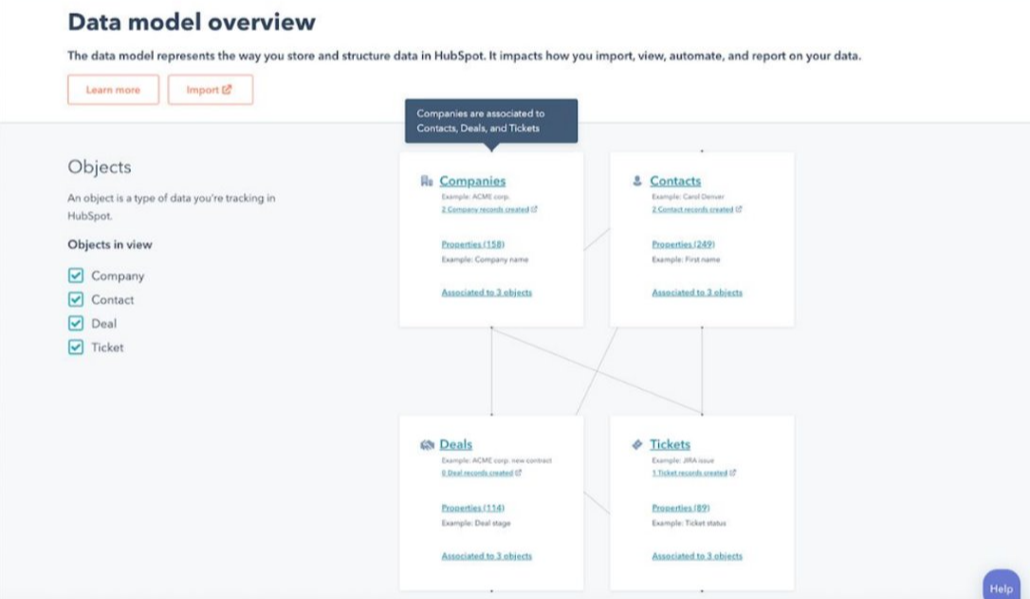Click the Tickets tag icon
This screenshot has height=599, width=1030.
click(x=637, y=445)
